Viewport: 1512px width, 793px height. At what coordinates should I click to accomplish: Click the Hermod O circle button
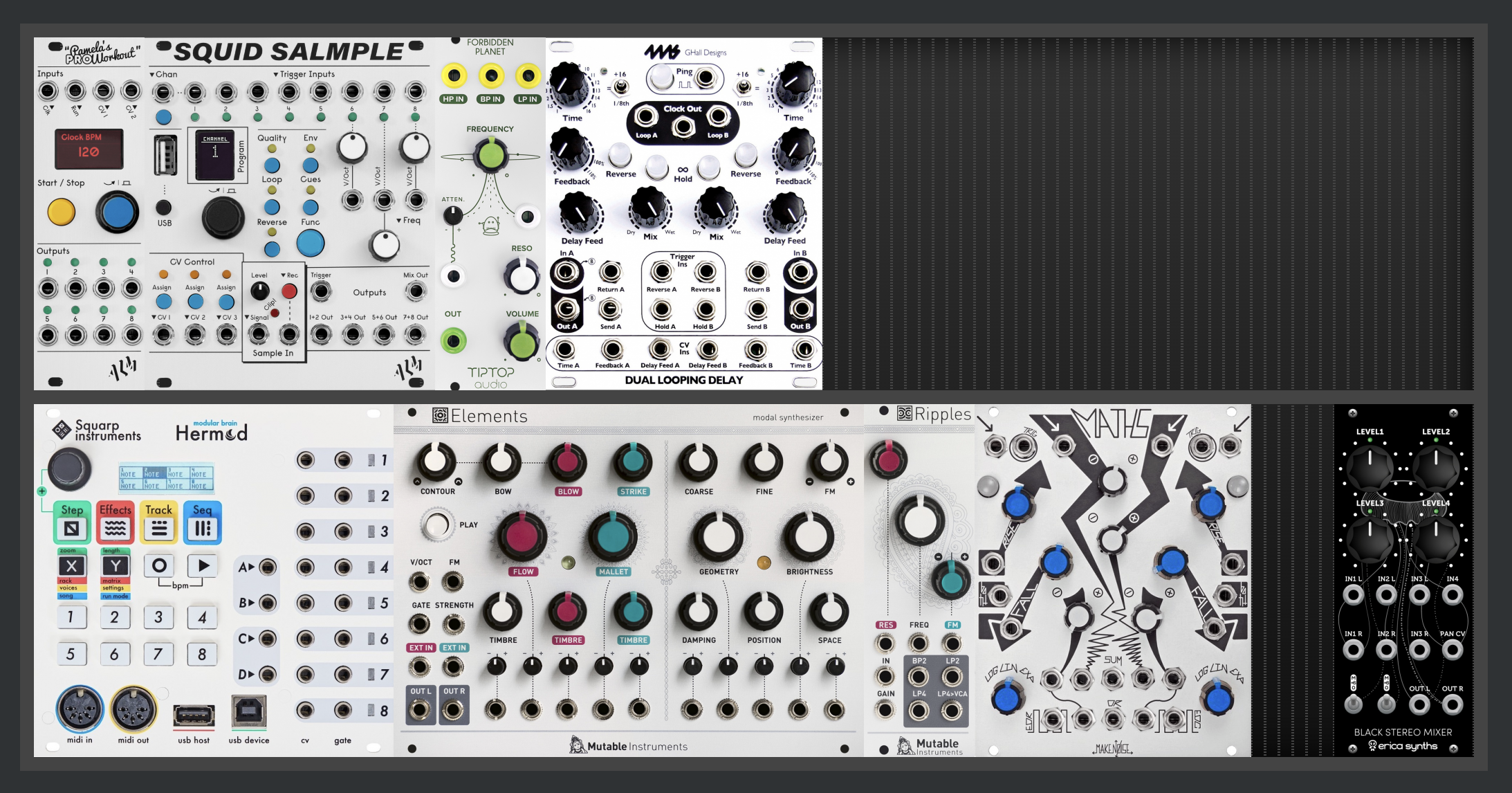tap(159, 566)
